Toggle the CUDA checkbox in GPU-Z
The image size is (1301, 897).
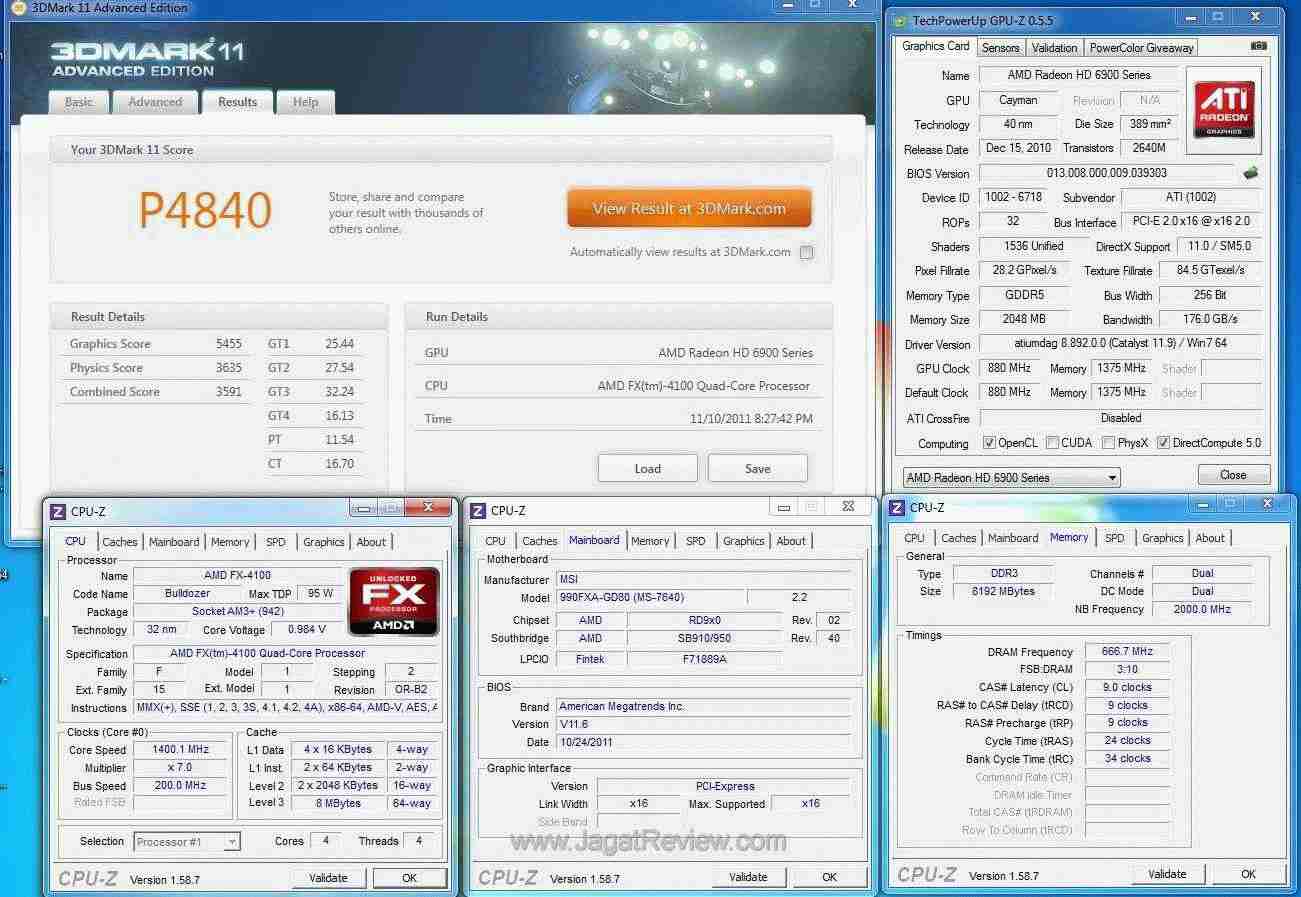[x=1052, y=443]
